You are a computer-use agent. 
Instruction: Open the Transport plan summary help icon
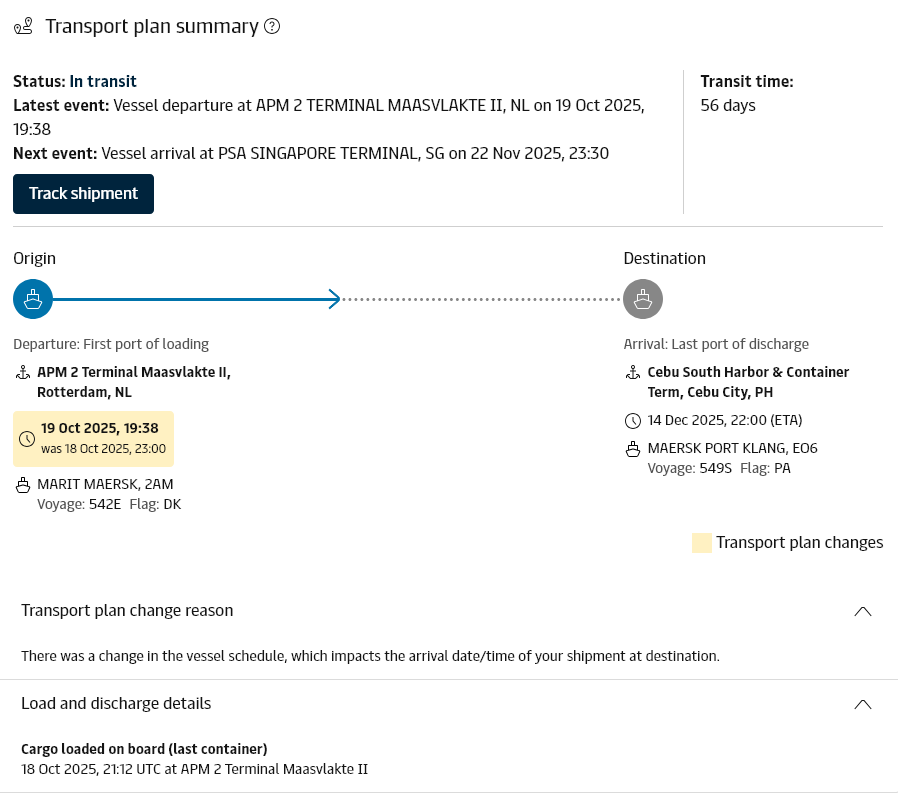tap(272, 27)
